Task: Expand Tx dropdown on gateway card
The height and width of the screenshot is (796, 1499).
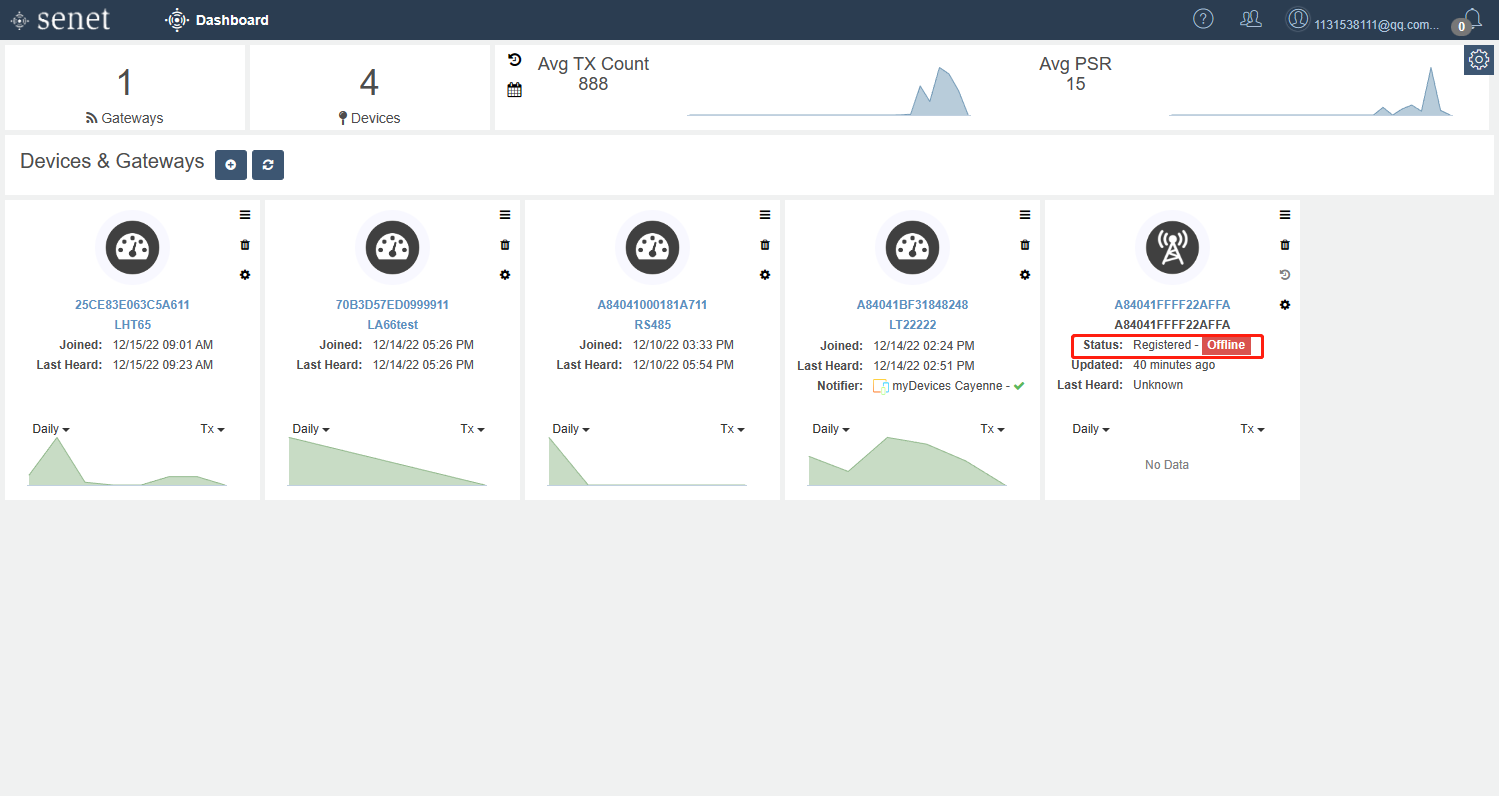Action: 1253,429
